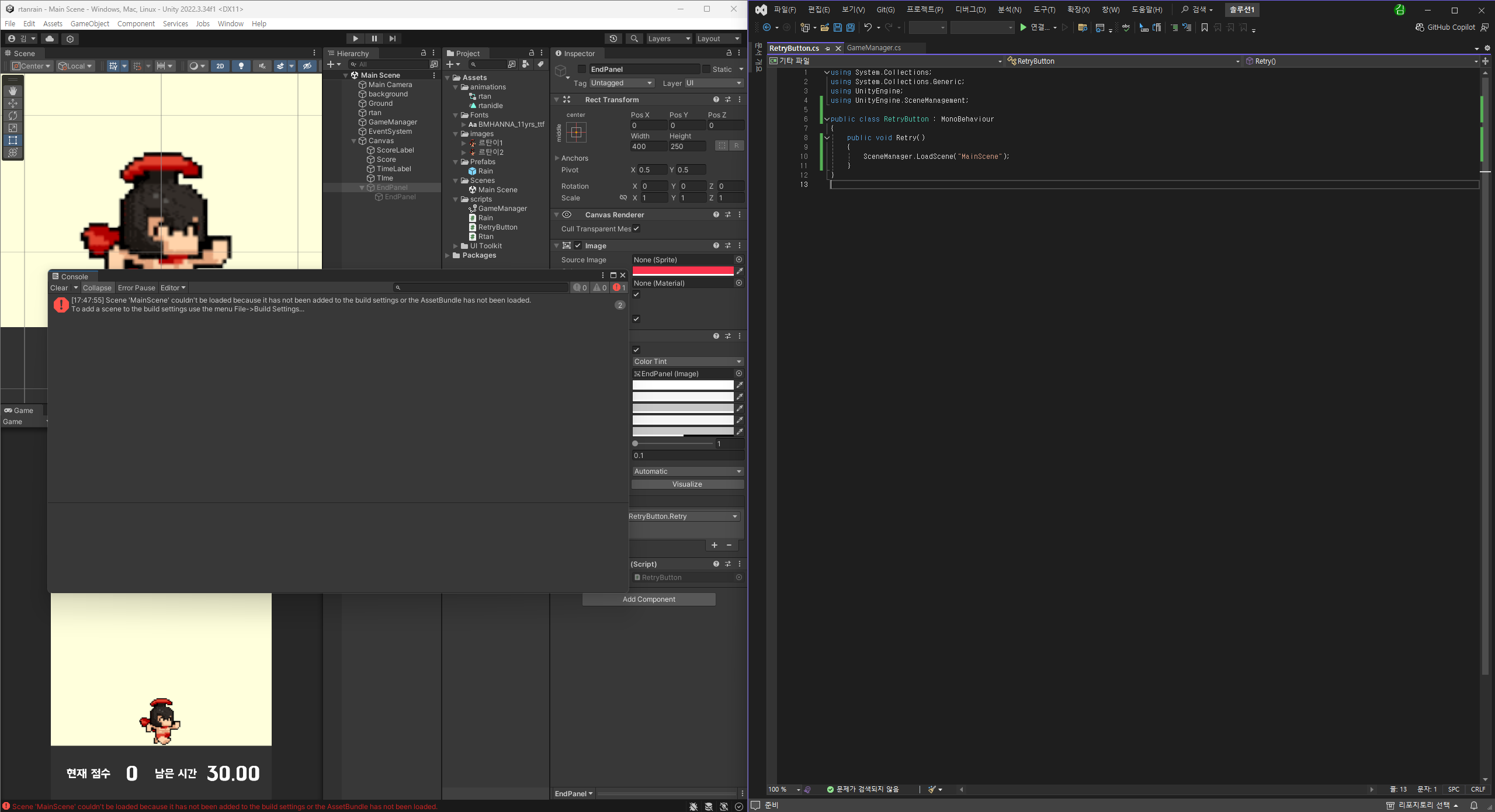Open the Layer dropdown showing UI
Screen dimensions: 1495x812
(714, 83)
